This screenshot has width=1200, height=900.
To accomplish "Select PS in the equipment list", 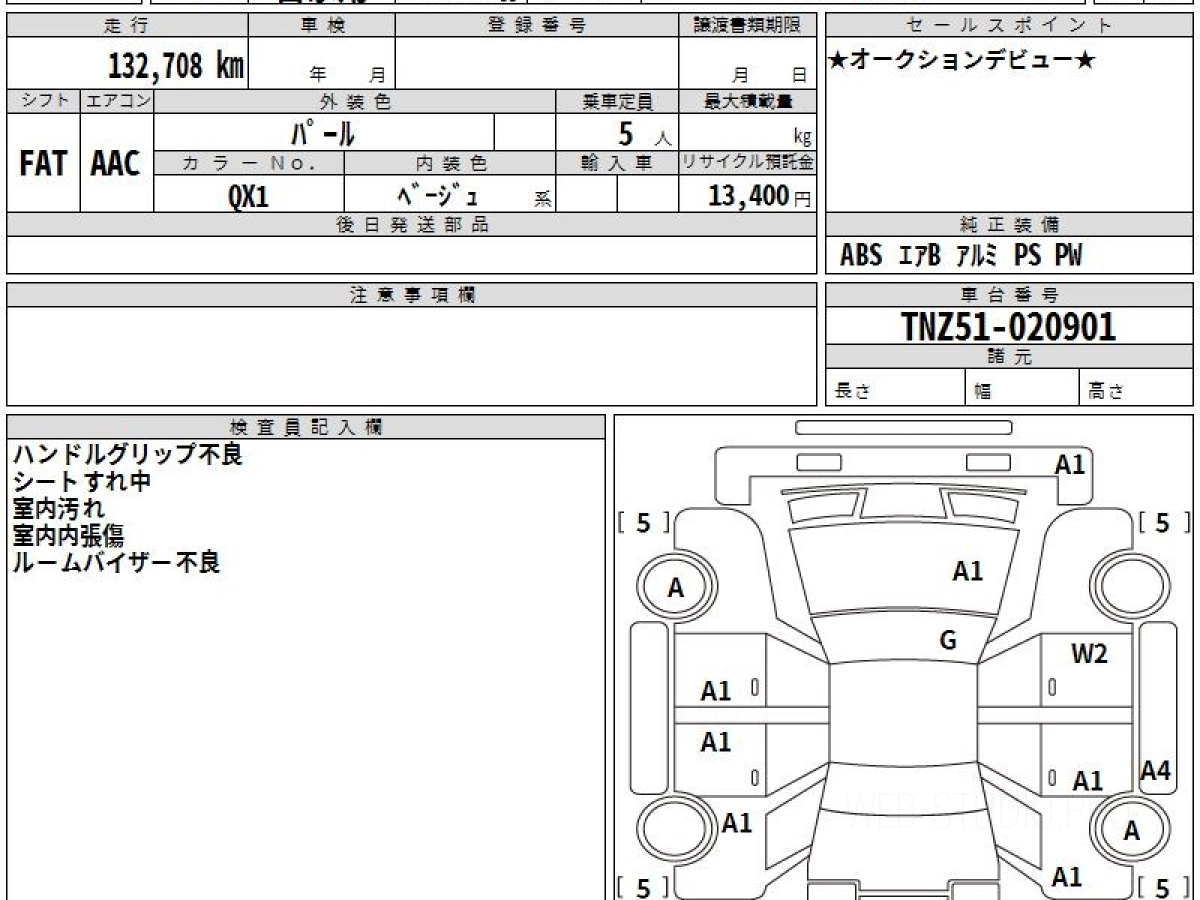I will [1028, 256].
